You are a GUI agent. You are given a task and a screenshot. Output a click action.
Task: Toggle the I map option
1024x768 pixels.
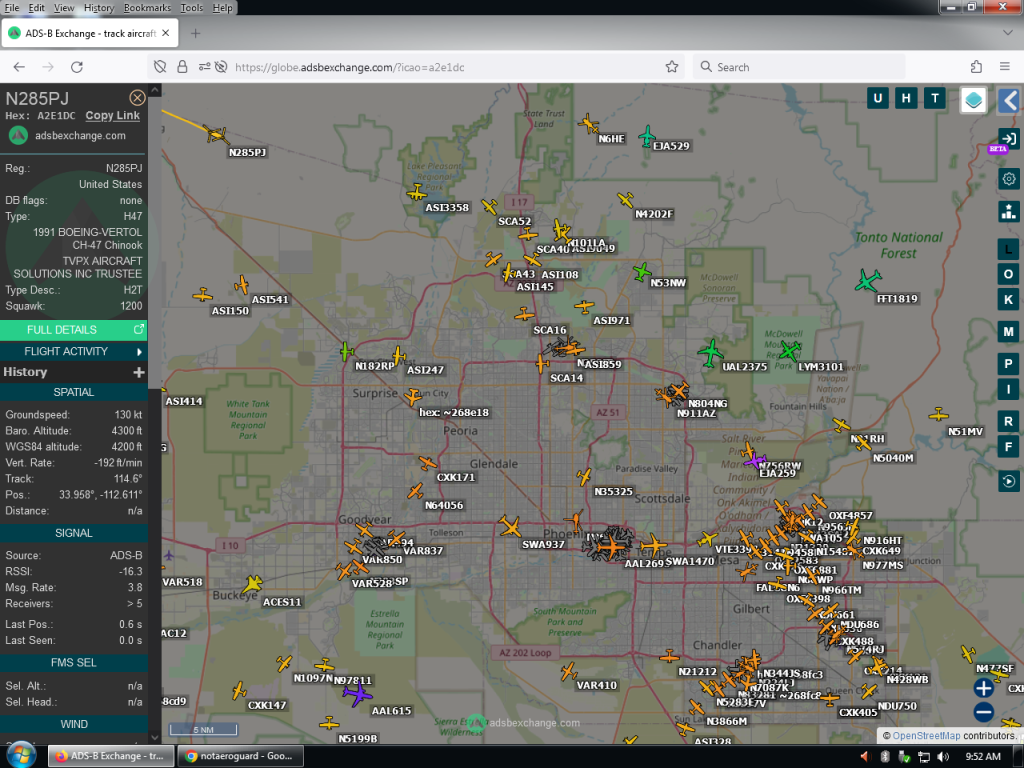[1008, 389]
